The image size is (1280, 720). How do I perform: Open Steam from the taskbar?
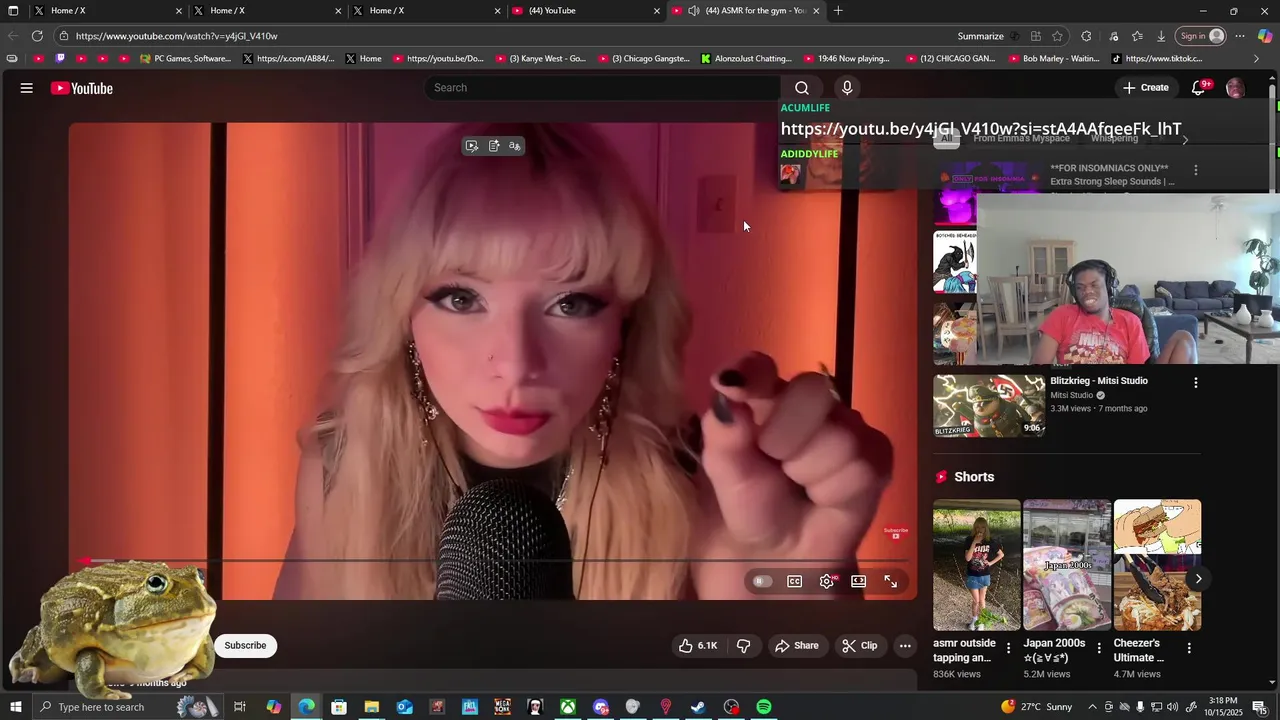click(x=699, y=707)
